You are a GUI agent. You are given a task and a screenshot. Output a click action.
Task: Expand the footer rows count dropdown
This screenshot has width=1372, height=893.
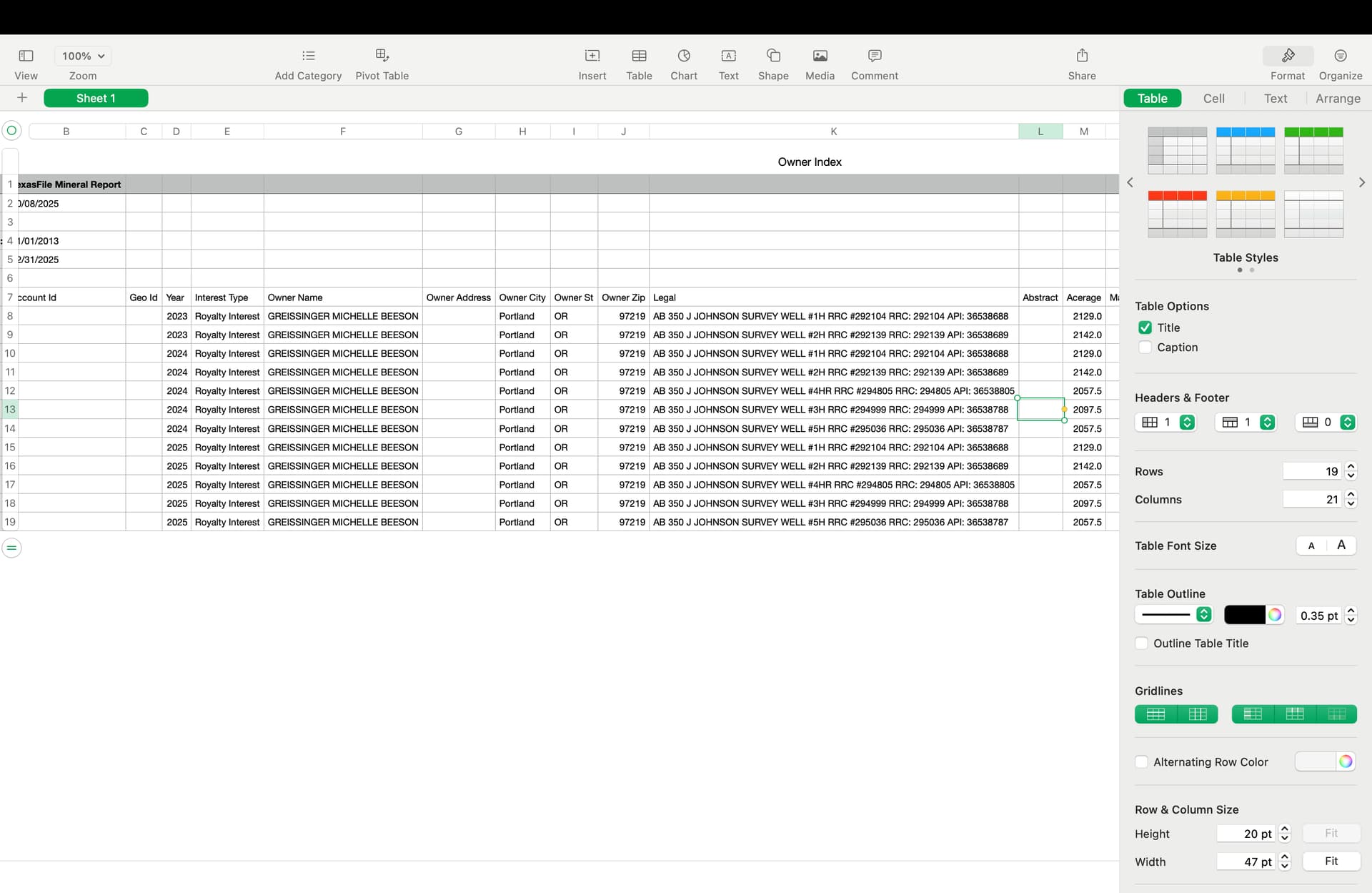click(x=1347, y=423)
